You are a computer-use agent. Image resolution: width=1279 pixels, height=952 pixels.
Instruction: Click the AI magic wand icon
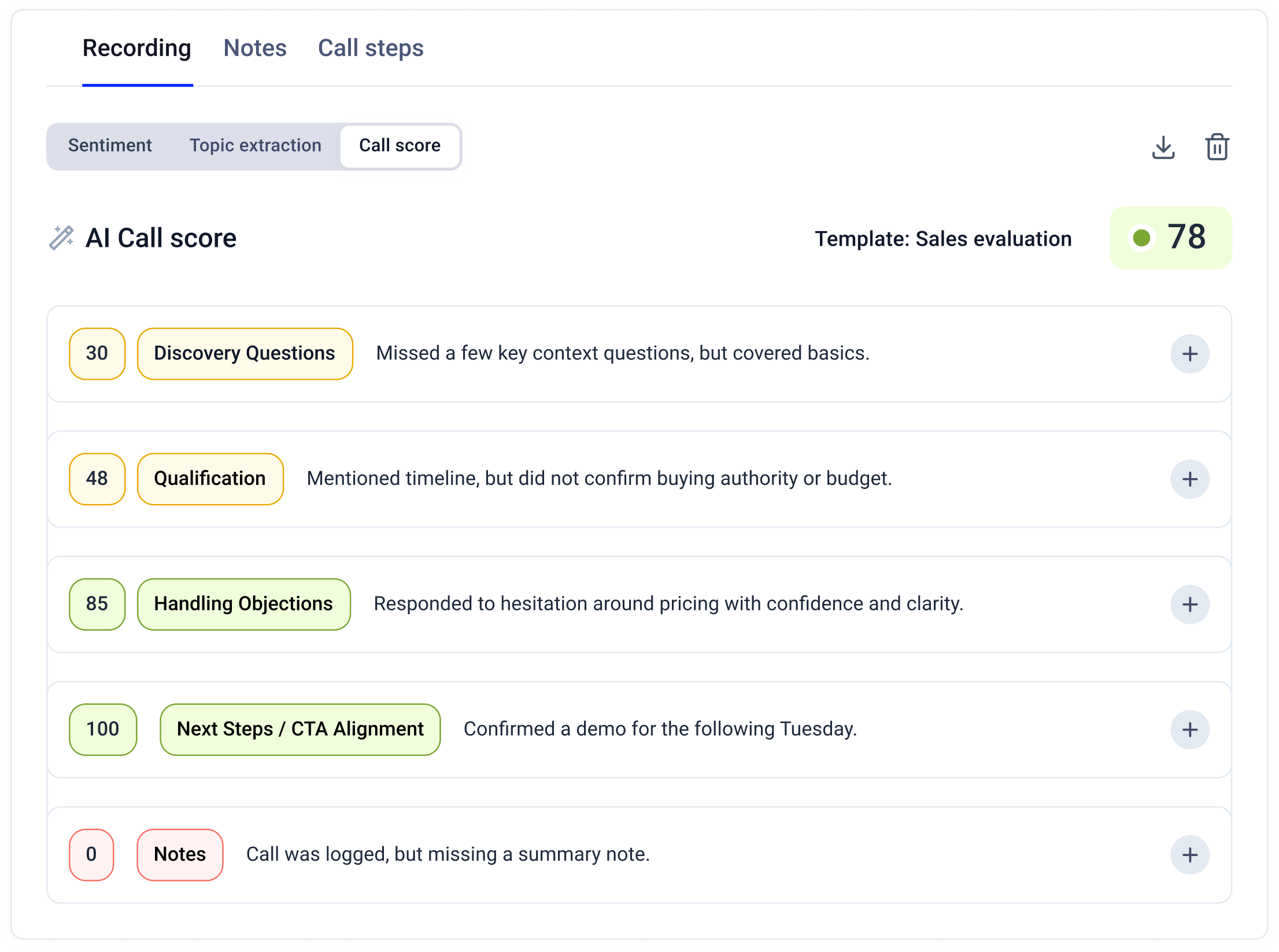(x=61, y=238)
